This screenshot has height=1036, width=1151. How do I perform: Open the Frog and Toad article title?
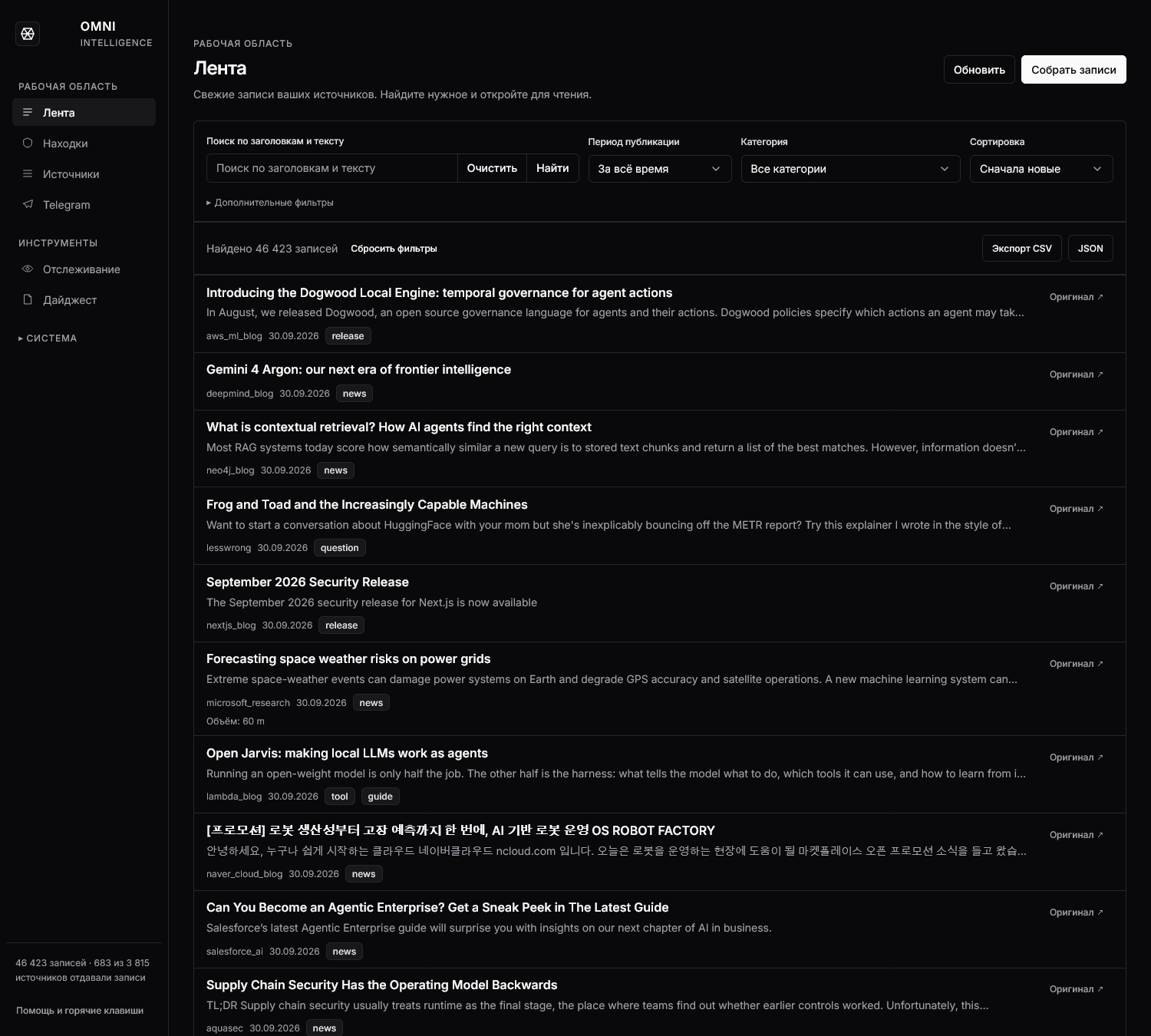367,504
